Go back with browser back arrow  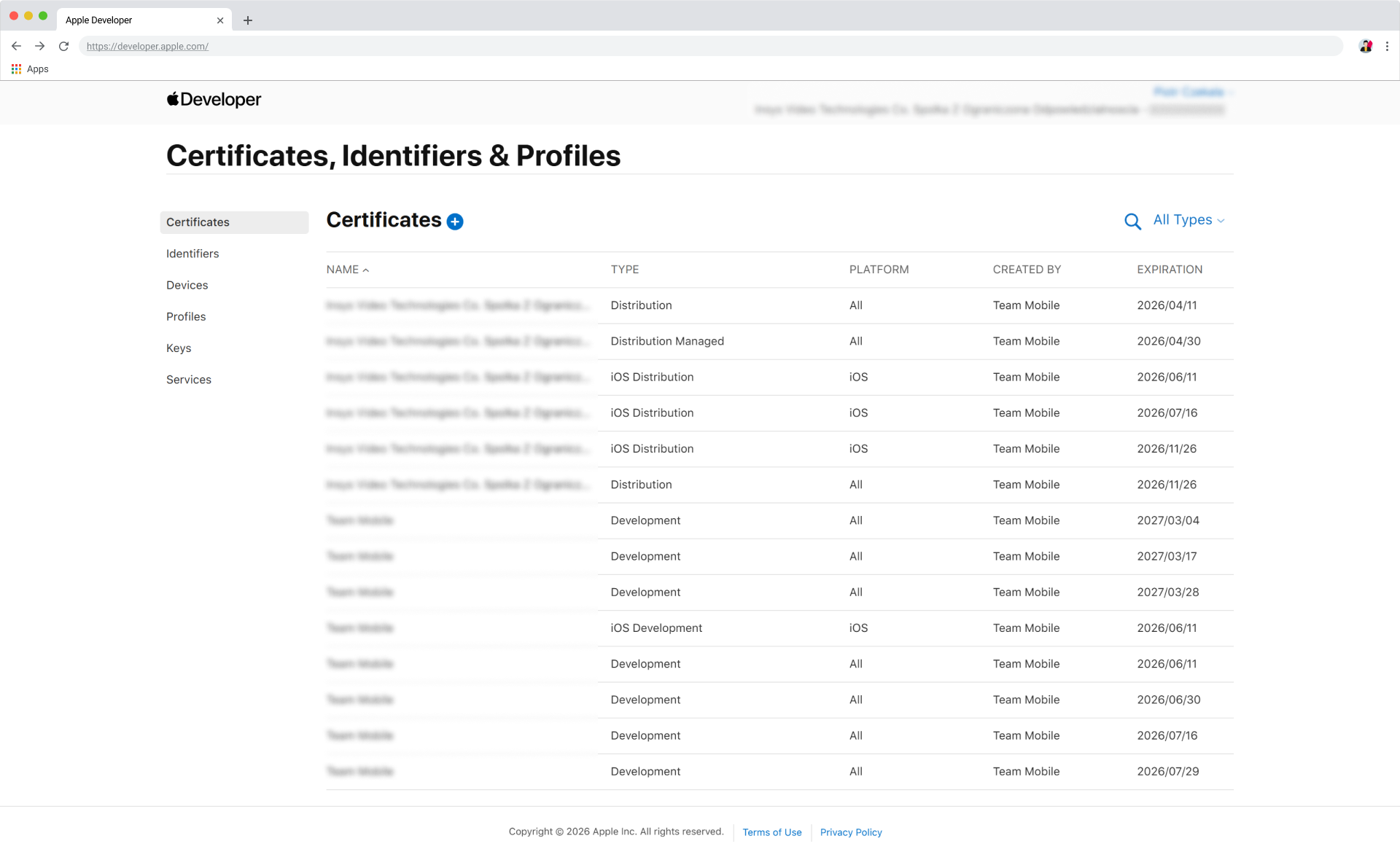pos(16,46)
